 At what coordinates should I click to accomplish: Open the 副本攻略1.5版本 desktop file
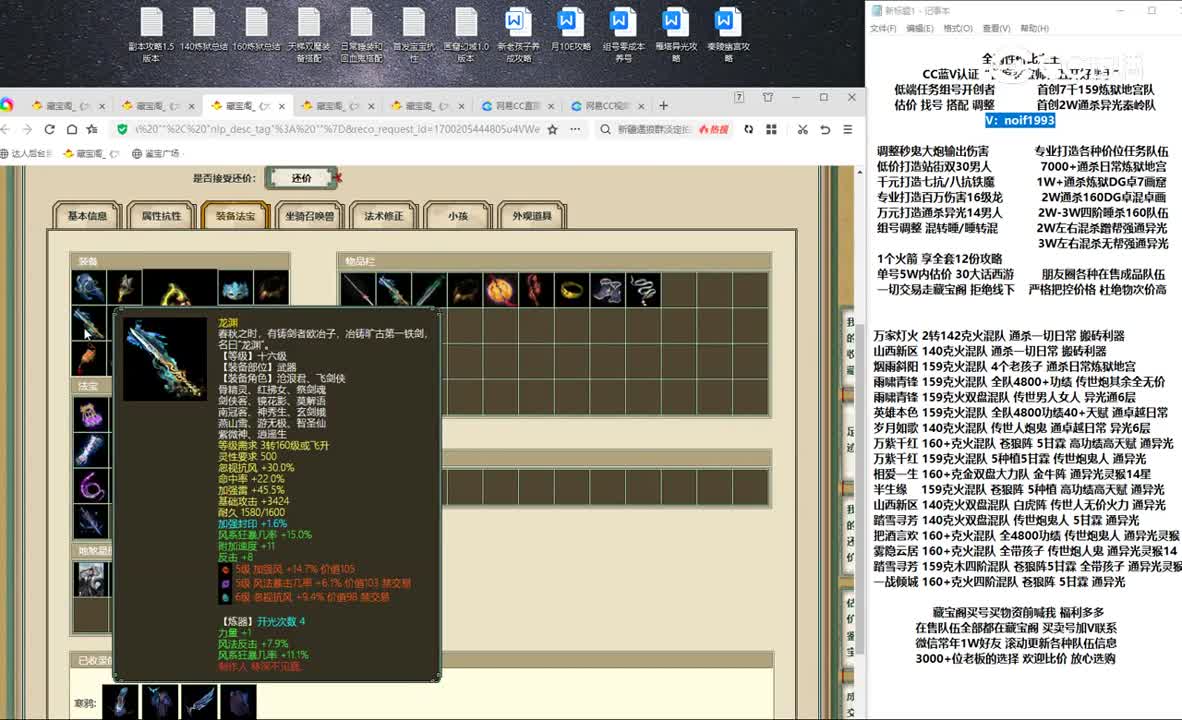152,34
